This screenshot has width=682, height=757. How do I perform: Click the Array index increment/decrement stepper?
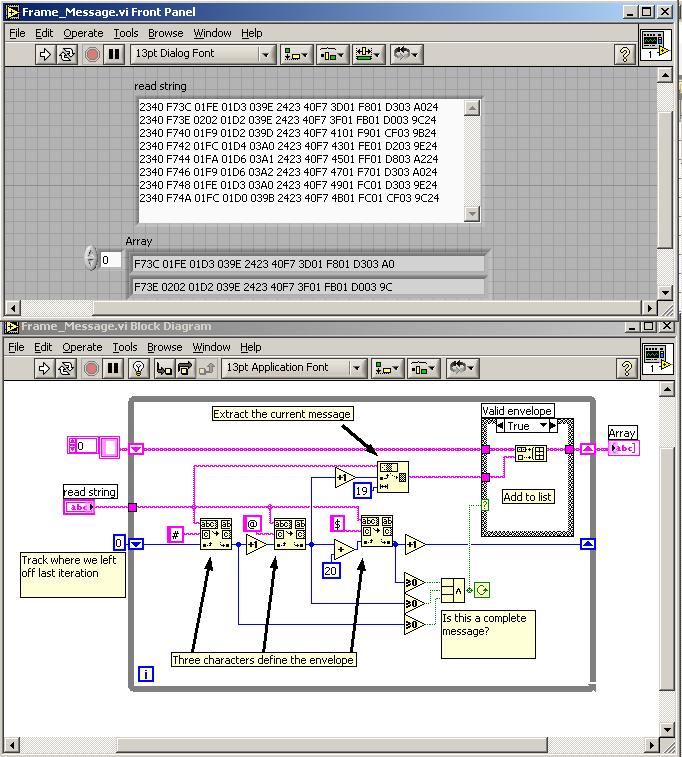(x=91, y=260)
